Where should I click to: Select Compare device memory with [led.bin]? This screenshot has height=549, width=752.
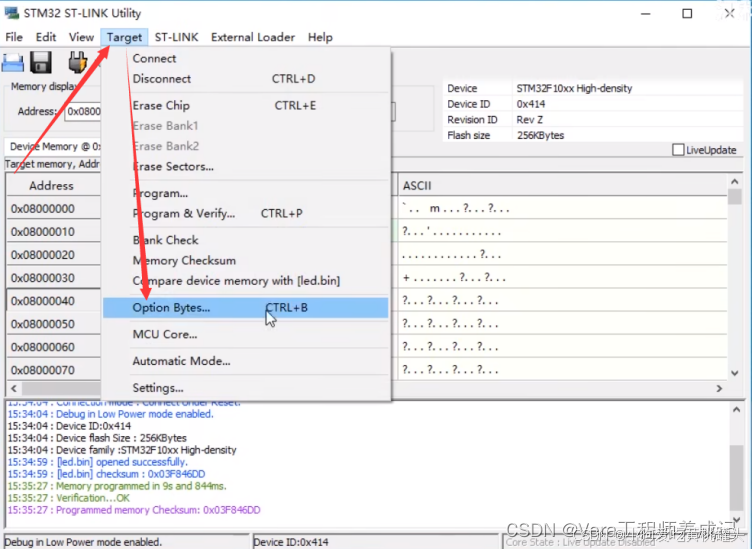246,280
